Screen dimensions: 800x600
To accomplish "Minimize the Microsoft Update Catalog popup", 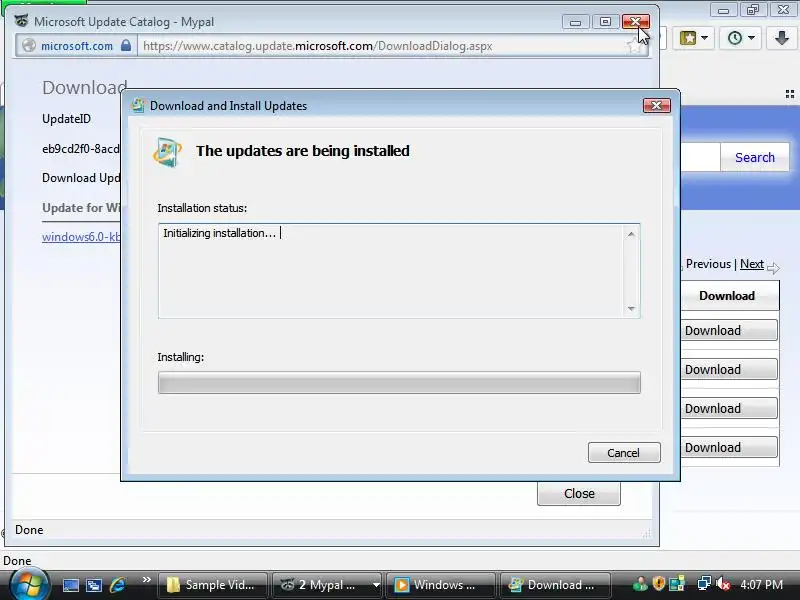I will coord(576,22).
